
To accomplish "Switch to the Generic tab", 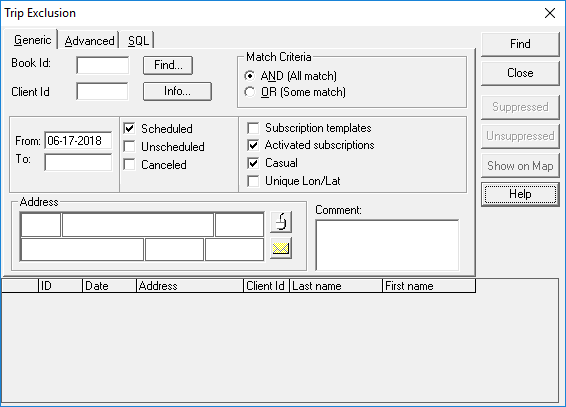I will pos(32,40).
